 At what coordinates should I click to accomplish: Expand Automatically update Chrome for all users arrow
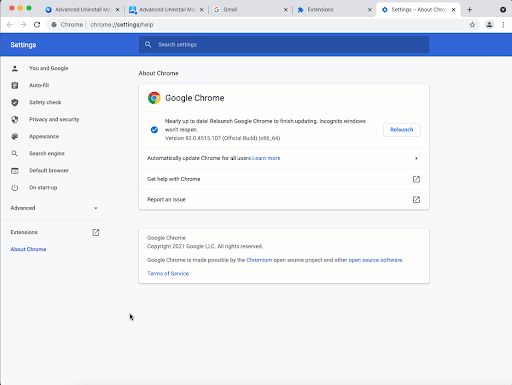point(416,158)
